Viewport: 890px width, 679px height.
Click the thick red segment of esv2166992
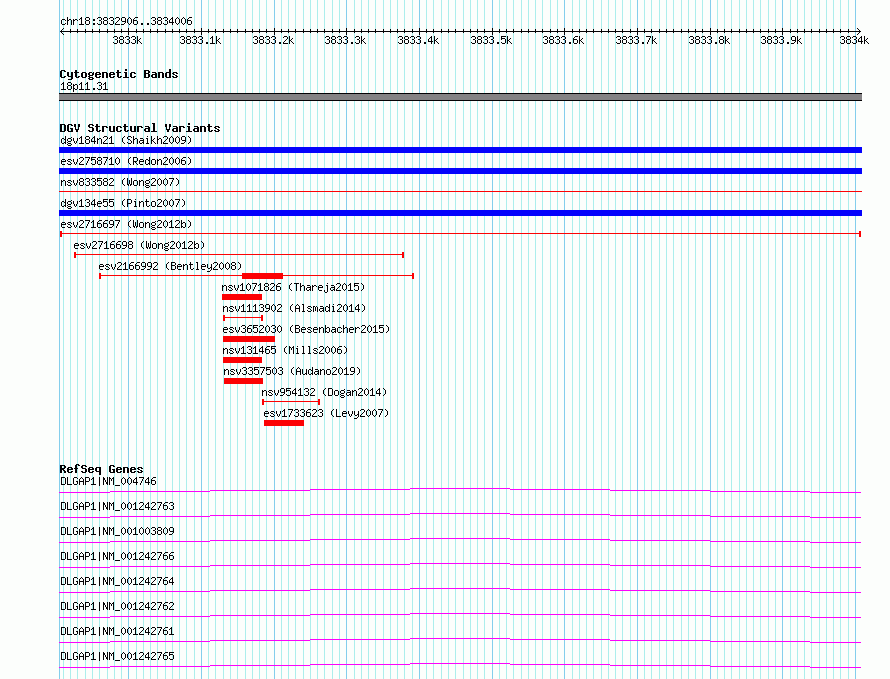point(262,276)
